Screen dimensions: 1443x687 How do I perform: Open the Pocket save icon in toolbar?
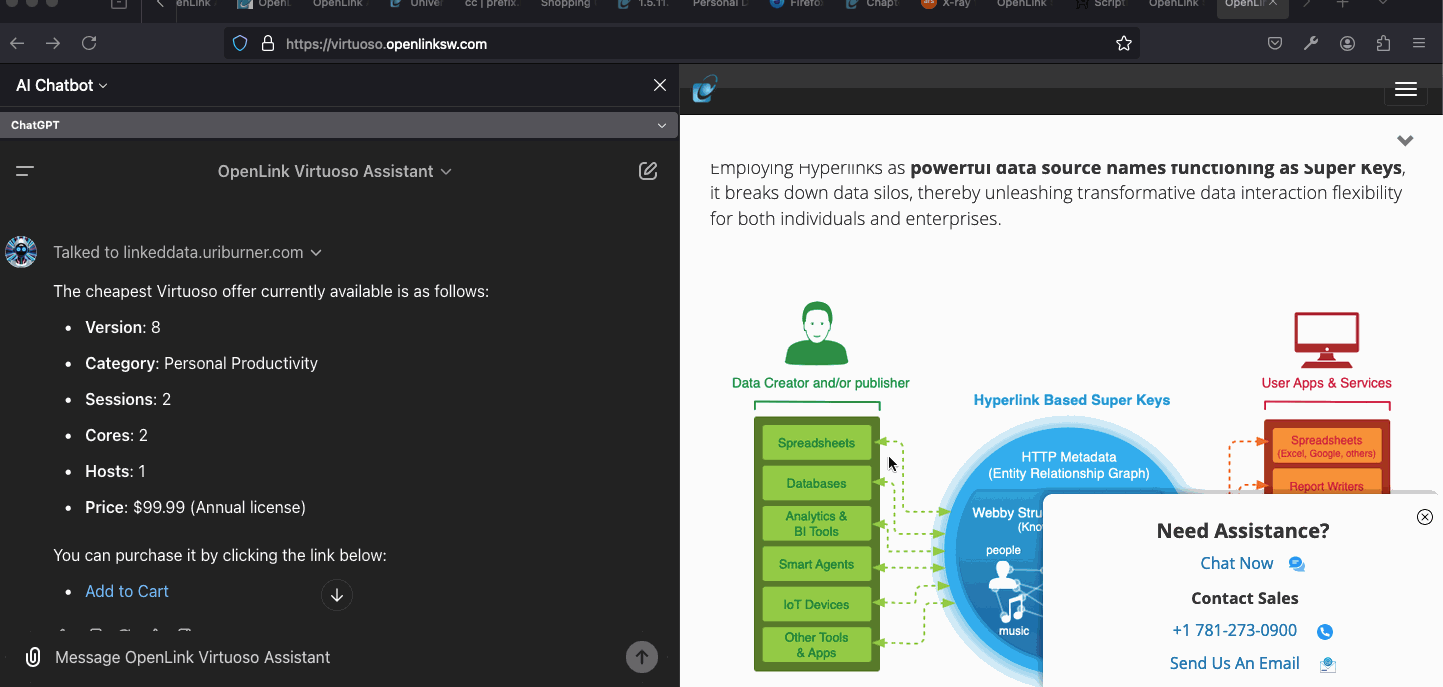(x=1275, y=44)
